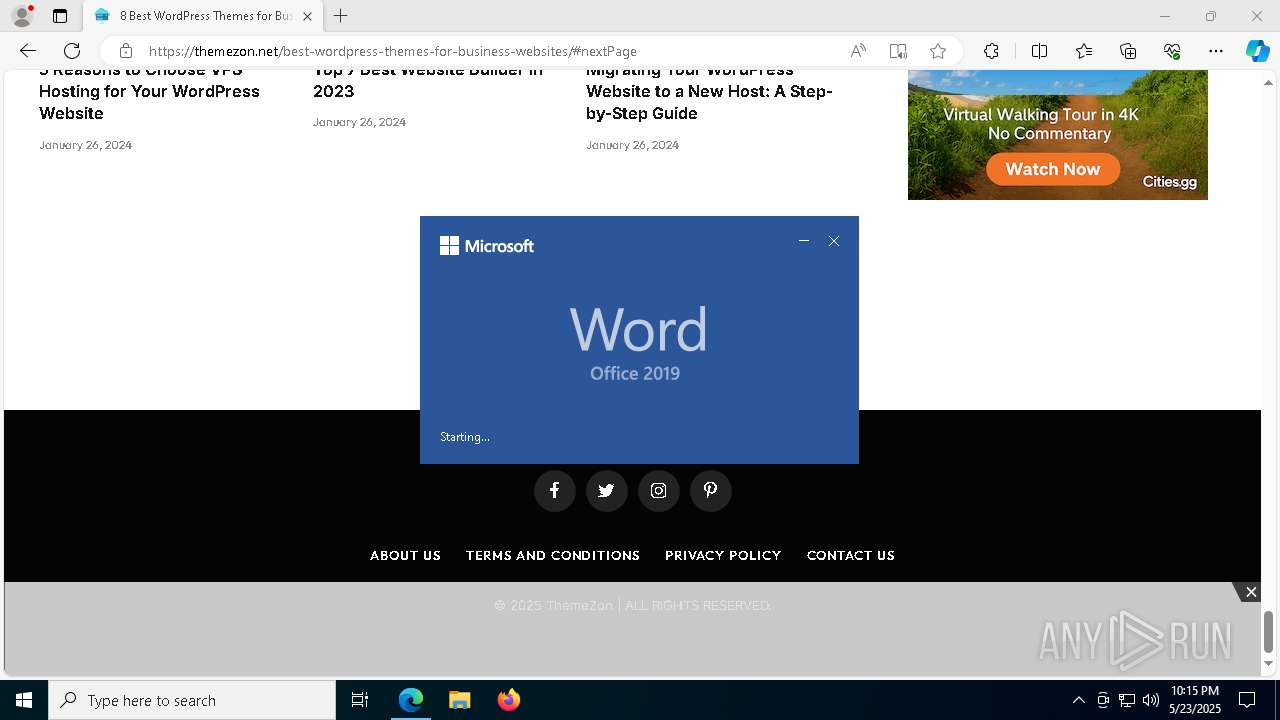Close the 8 Best WordPress Themes tab
Viewport: 1280px width, 720px height.
click(x=307, y=16)
